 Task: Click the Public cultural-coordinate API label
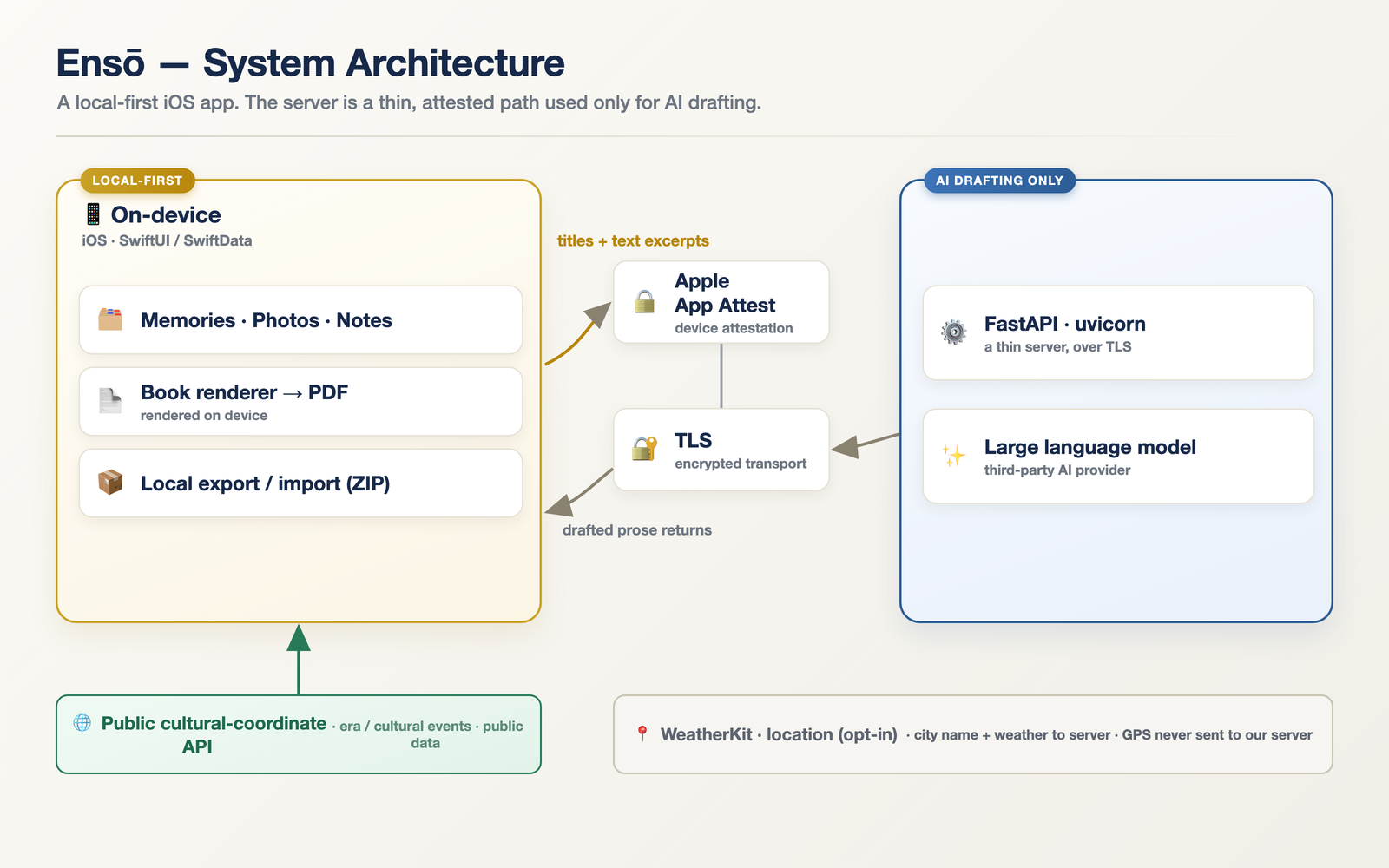[x=214, y=734]
